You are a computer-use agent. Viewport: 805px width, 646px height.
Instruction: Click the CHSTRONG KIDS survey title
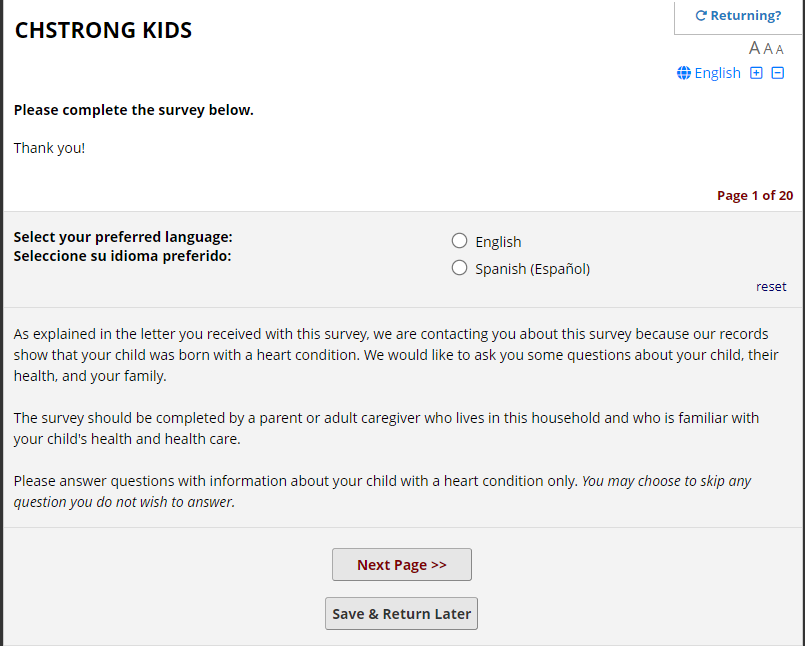pos(103,31)
